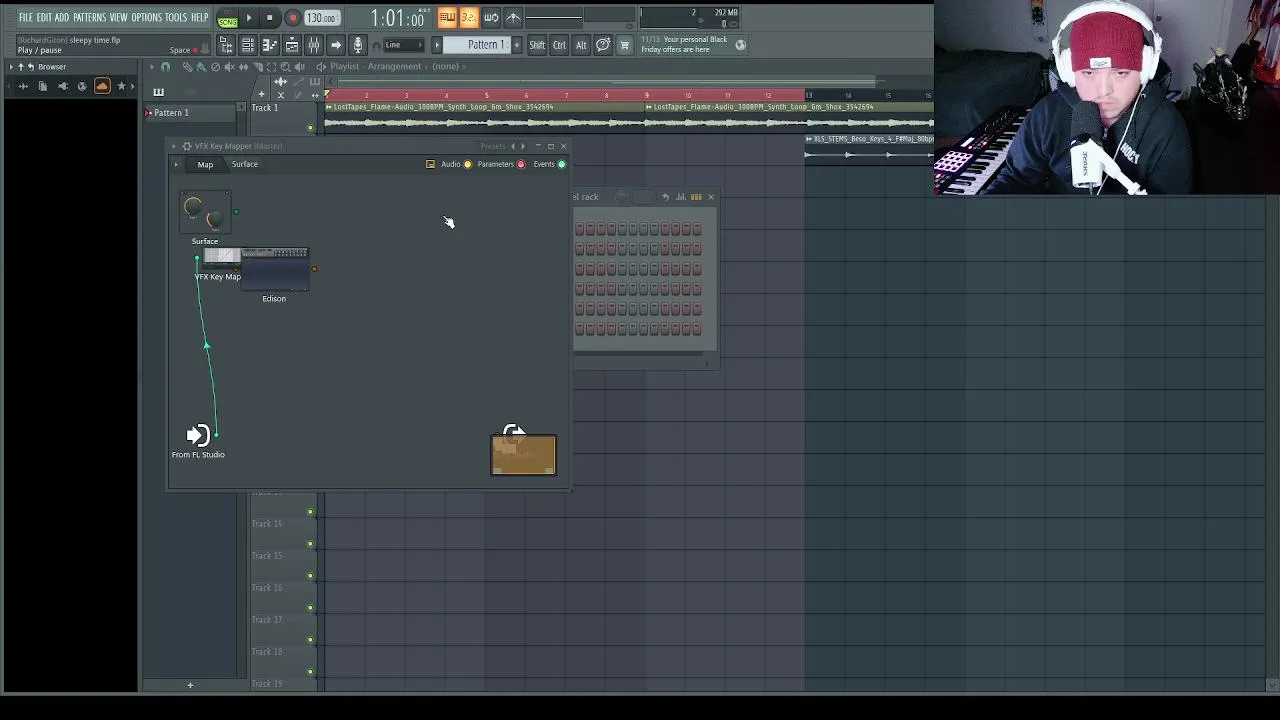Click the star favorites icon in Browser
This screenshot has height=720, width=1280.
pyautogui.click(x=122, y=87)
